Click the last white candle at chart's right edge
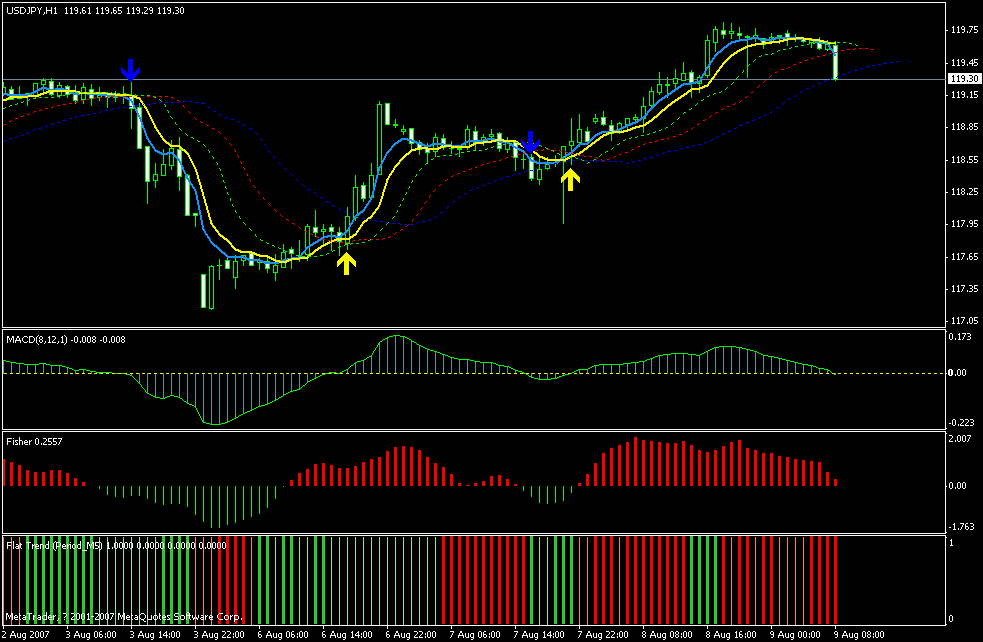The image size is (983, 642). point(835,62)
